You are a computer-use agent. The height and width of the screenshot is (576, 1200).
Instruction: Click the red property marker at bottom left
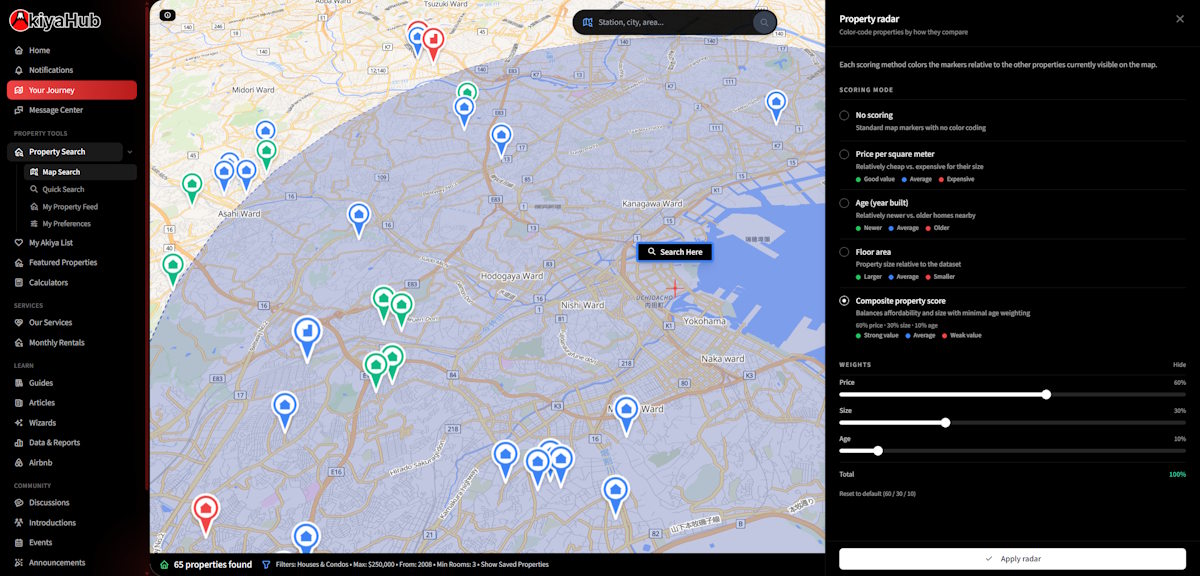[x=205, y=512]
